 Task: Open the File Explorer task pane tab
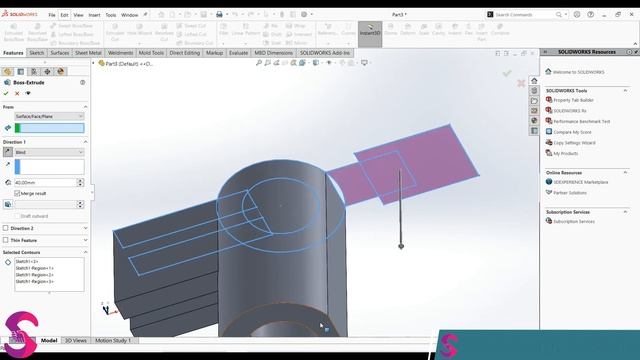pos(534,100)
